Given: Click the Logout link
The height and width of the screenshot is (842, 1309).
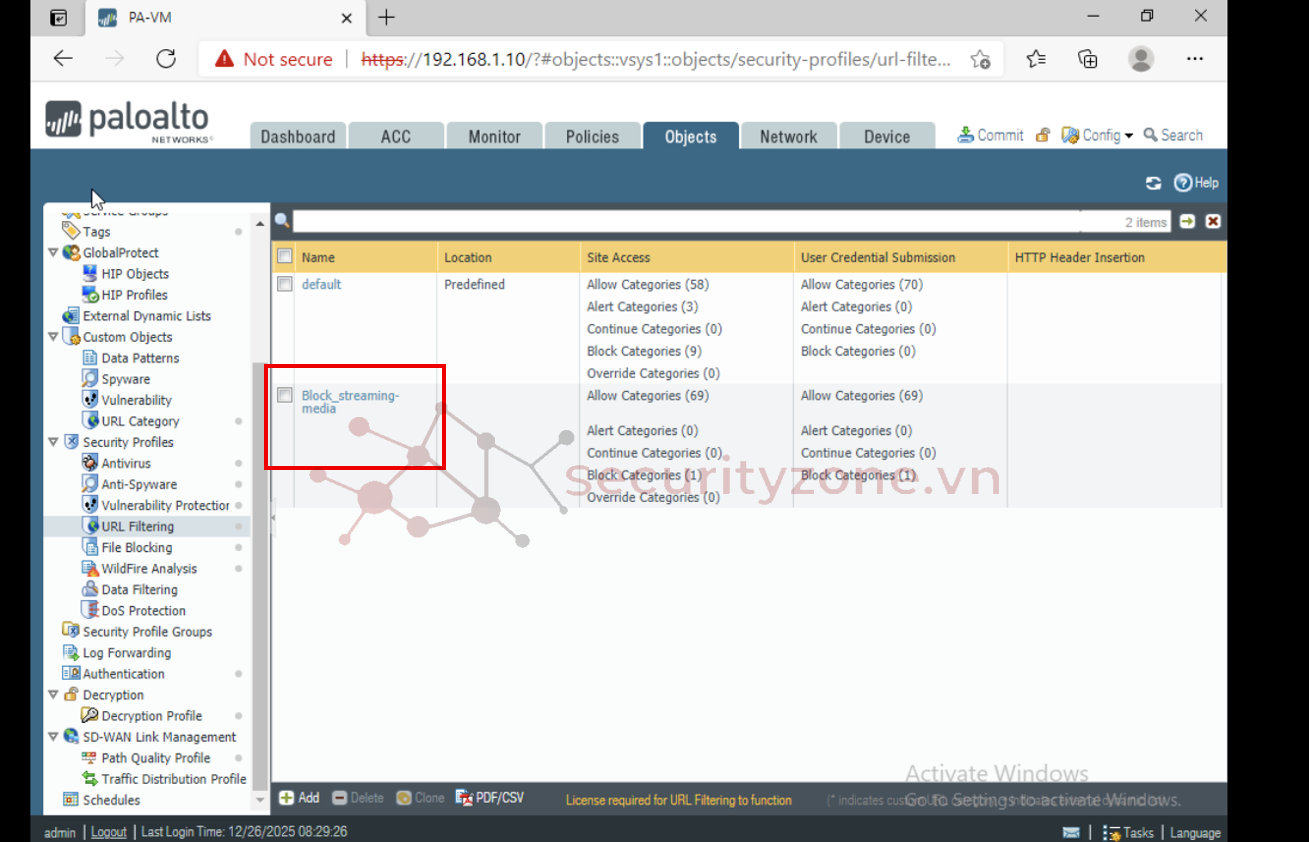Looking at the screenshot, I should pos(109,832).
